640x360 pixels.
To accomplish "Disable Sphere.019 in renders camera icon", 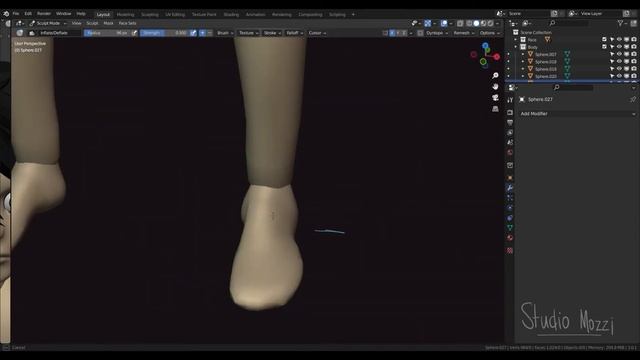I will coord(634,69).
